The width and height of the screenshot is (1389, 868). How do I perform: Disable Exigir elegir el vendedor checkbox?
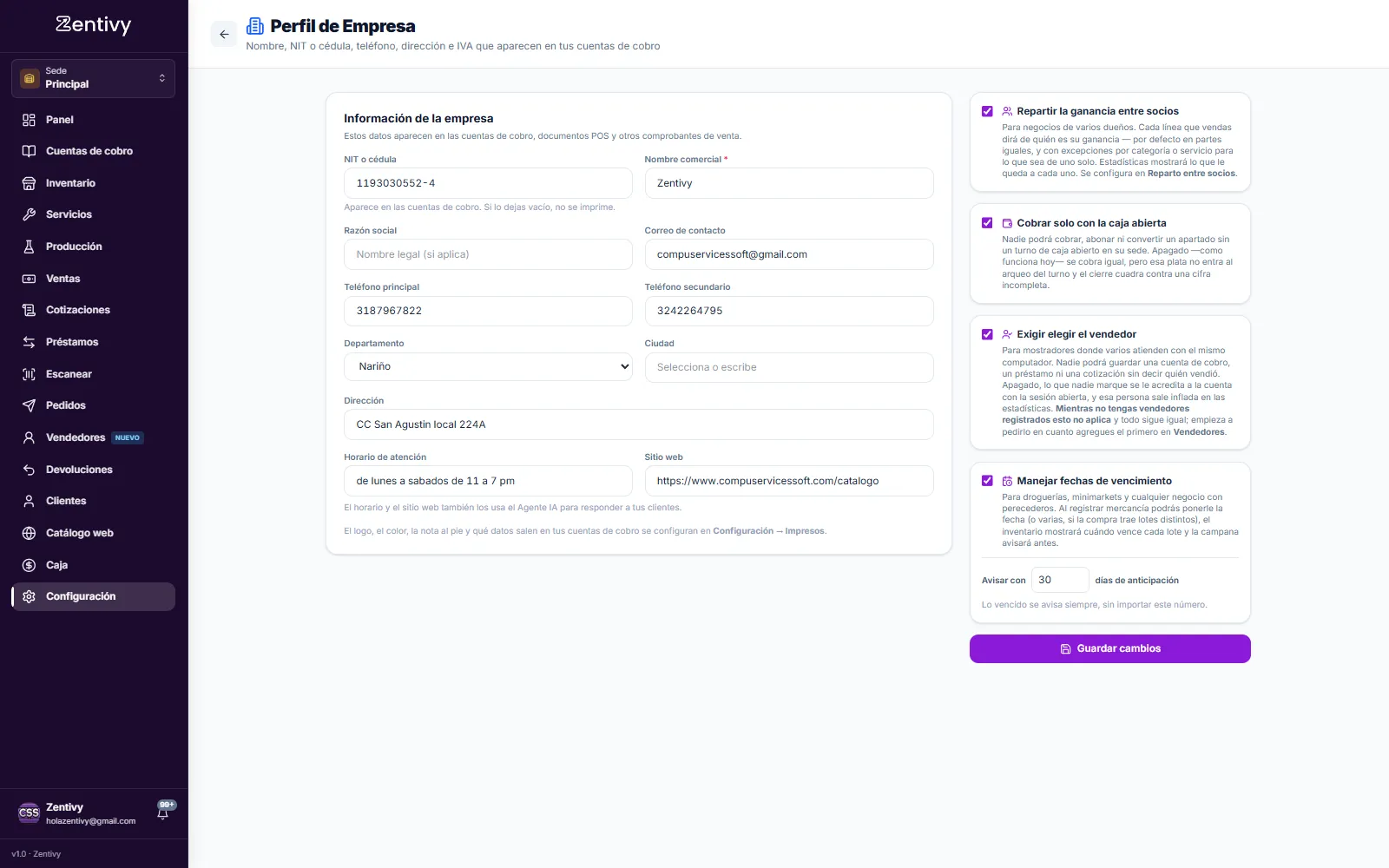987,334
